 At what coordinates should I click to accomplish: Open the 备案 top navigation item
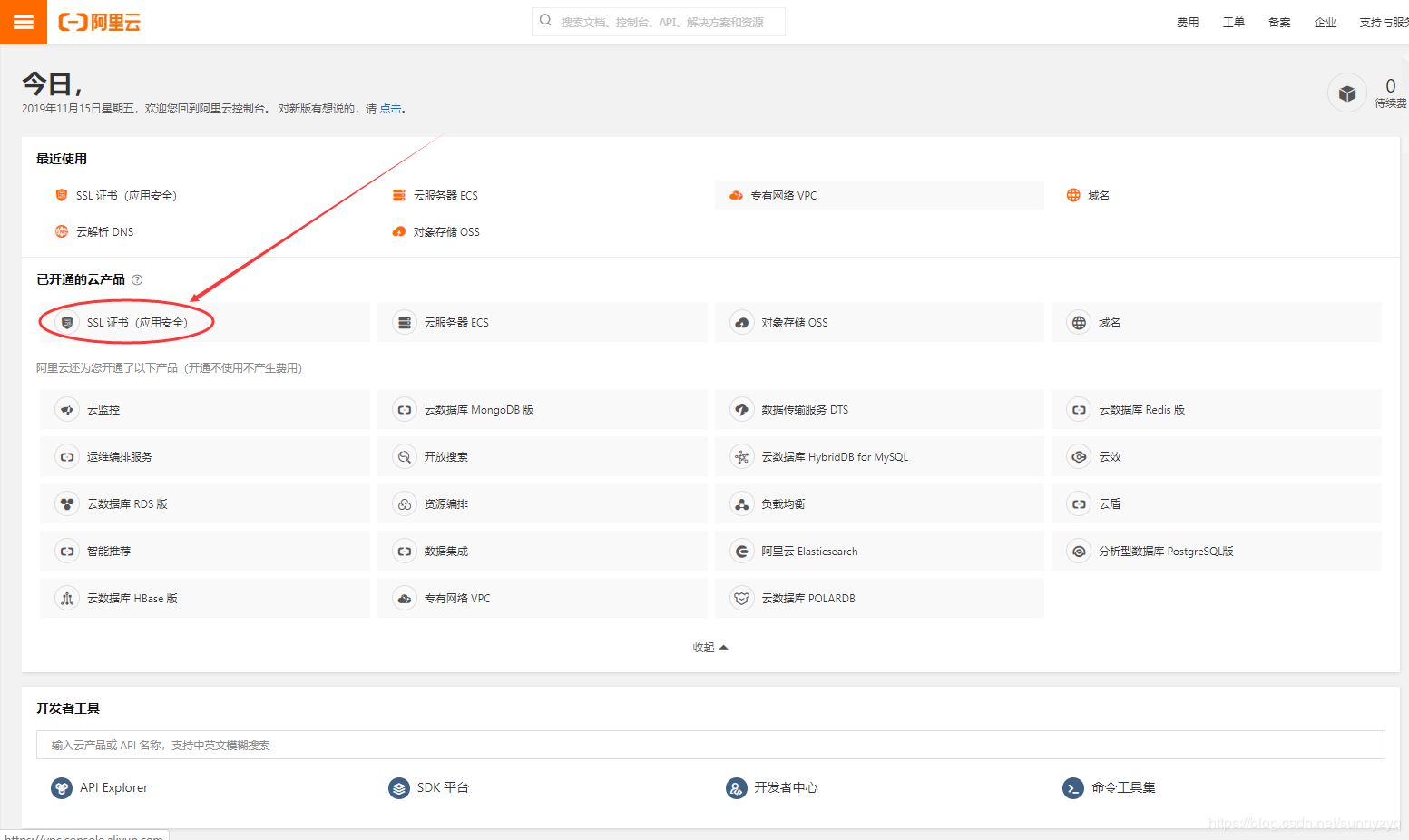click(1278, 22)
